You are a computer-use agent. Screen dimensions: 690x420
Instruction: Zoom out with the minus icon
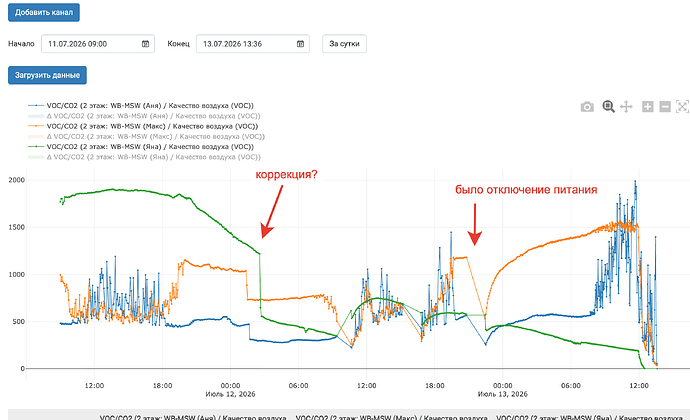(x=665, y=107)
